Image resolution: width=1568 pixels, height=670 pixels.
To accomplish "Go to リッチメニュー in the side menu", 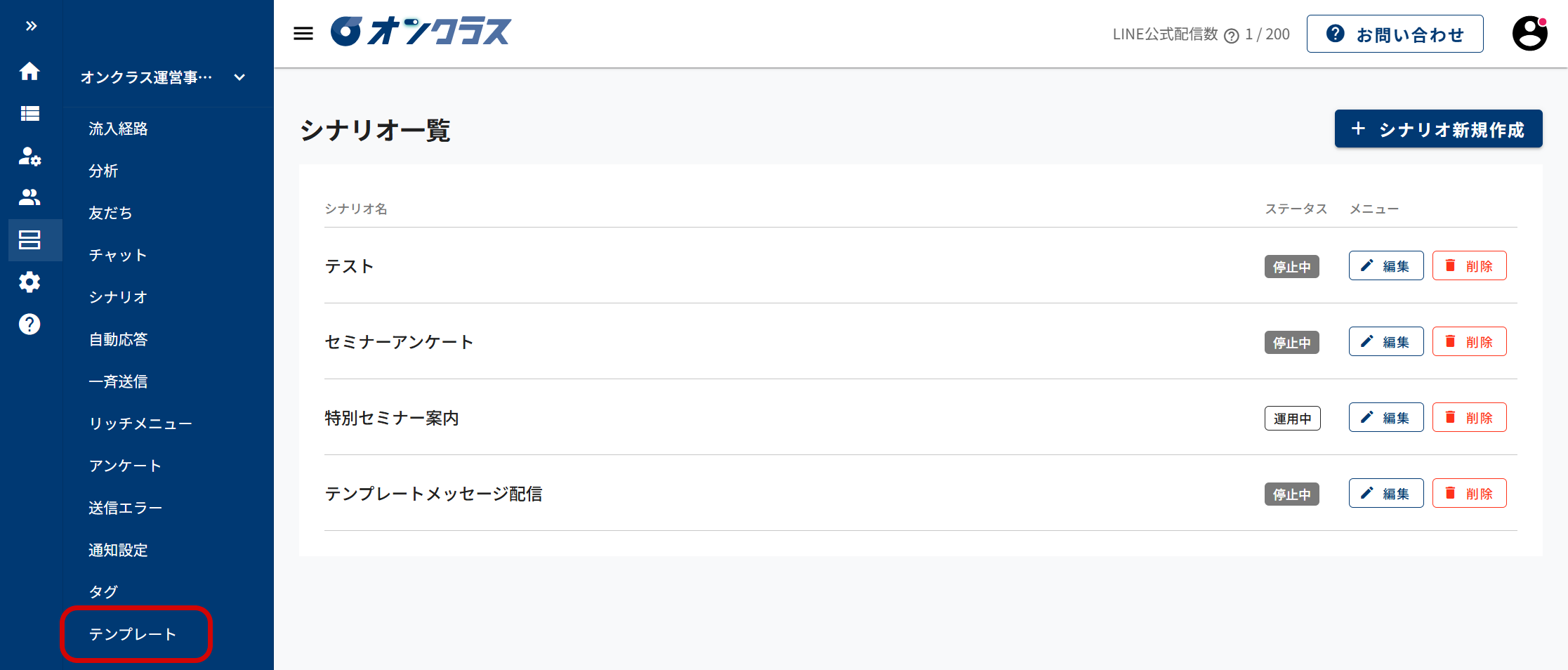I will pyautogui.click(x=140, y=423).
